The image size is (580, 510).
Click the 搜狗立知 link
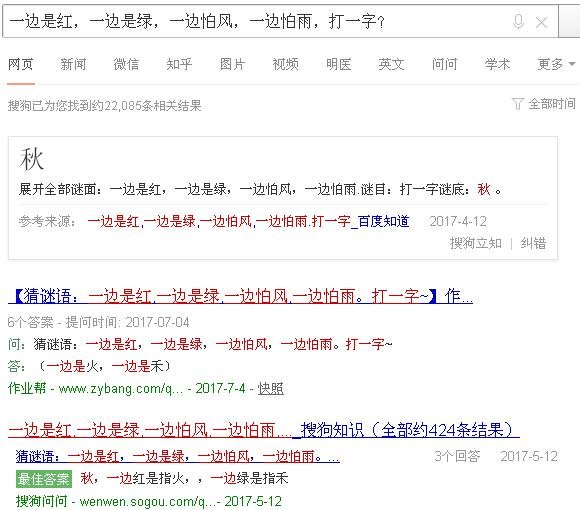coord(476,243)
